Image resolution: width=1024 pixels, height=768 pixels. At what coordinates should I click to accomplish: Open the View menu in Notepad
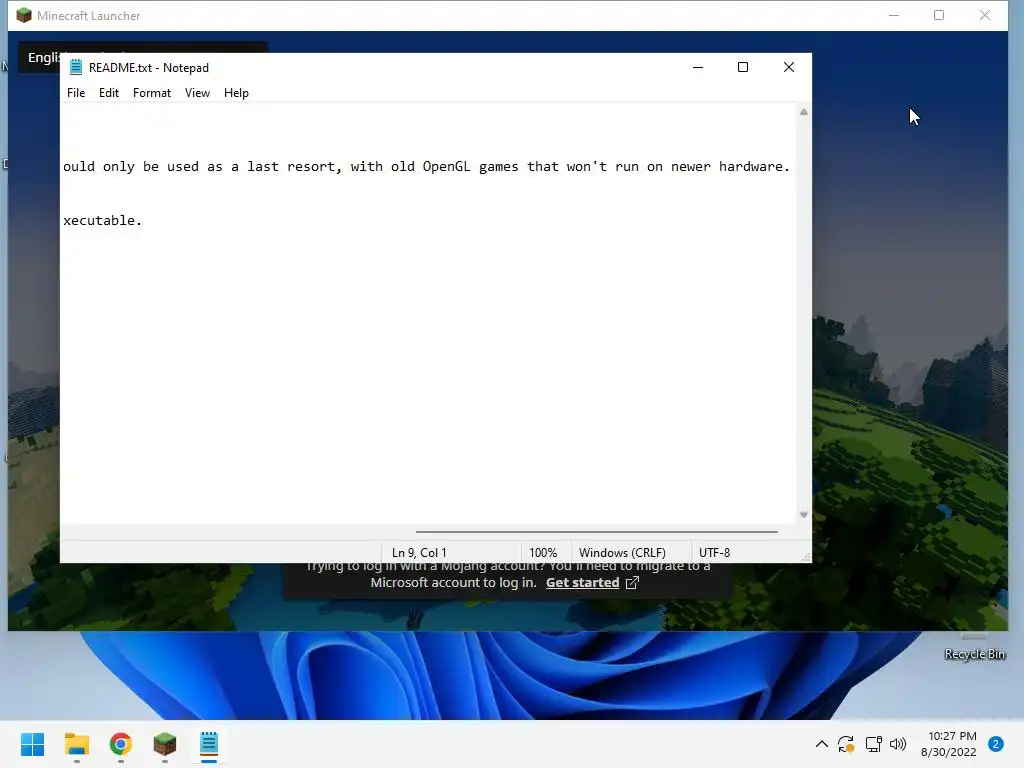[197, 93]
